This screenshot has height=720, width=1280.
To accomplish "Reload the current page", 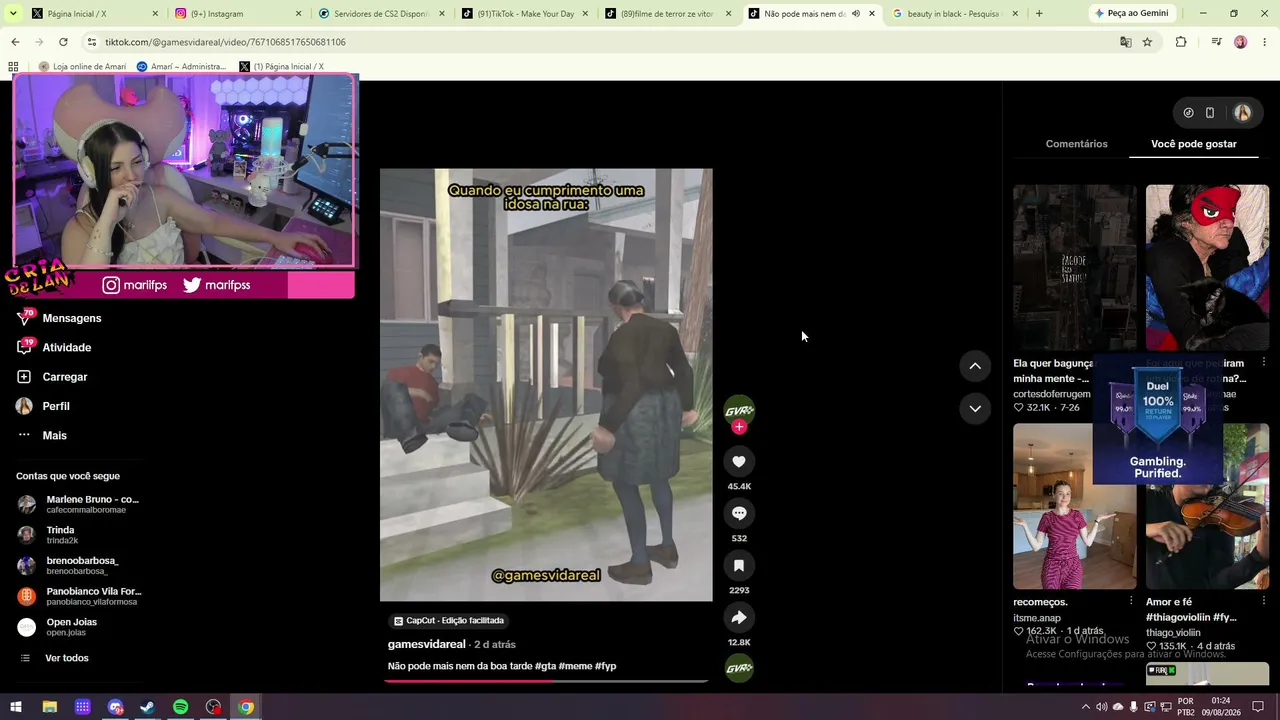I will coord(63,42).
